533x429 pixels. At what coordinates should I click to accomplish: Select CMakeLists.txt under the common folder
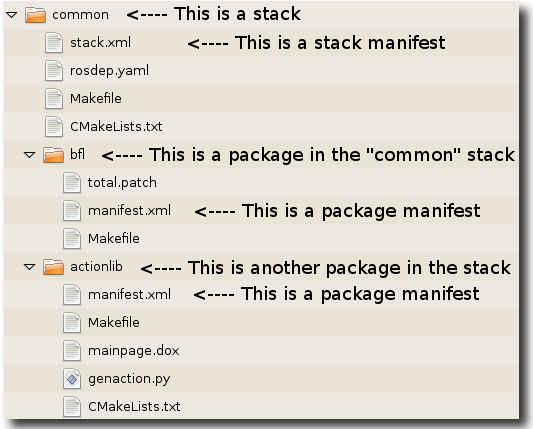click(116, 126)
